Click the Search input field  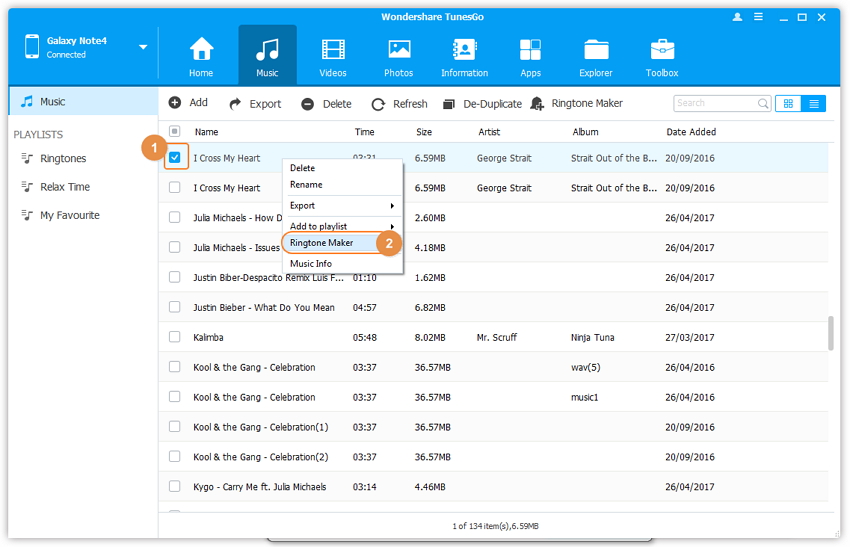point(714,103)
